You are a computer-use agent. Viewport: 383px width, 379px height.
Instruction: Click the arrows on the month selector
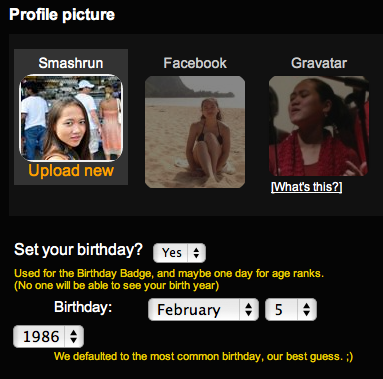(248, 310)
